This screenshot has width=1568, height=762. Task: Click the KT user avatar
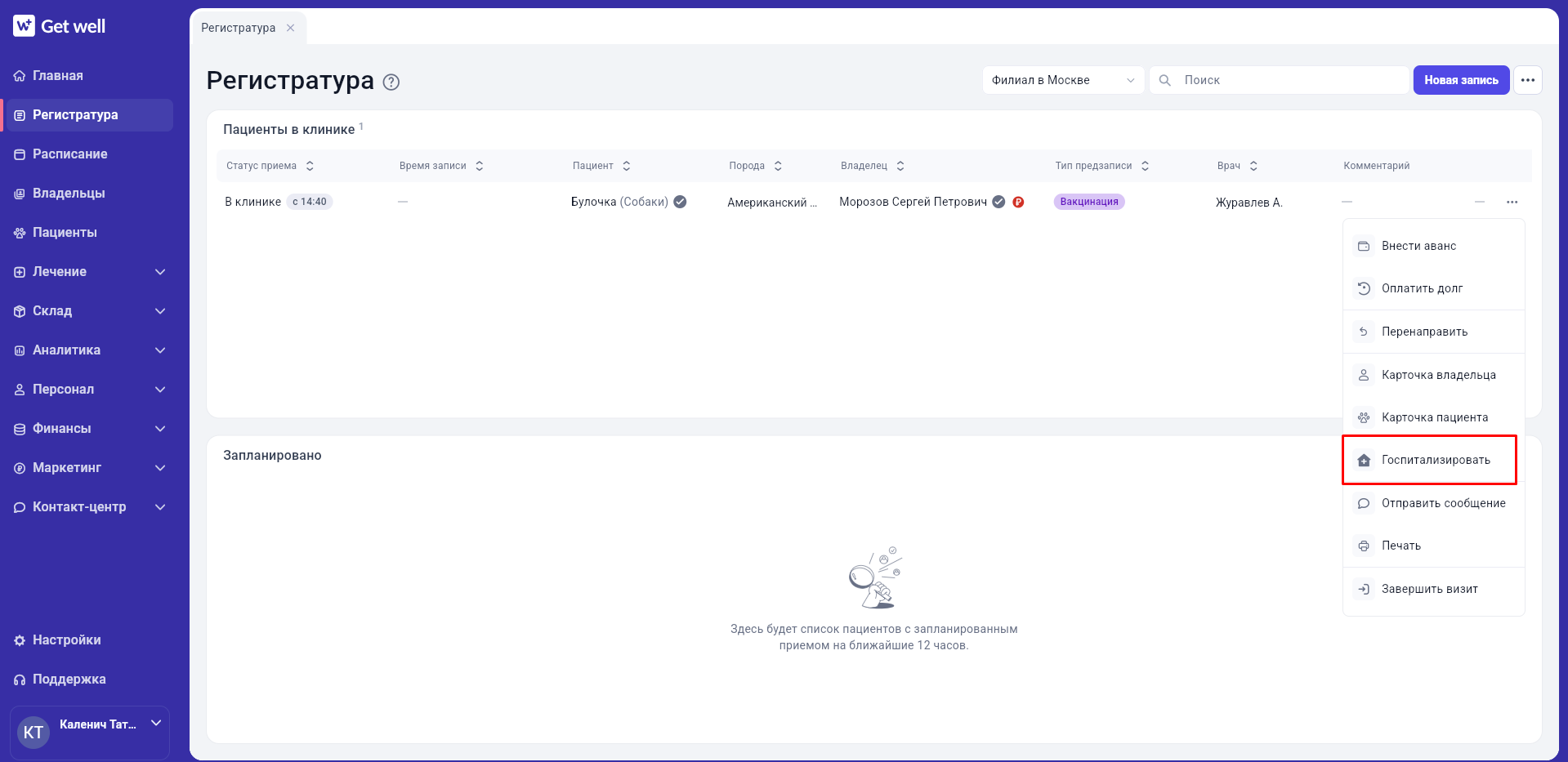point(34,733)
